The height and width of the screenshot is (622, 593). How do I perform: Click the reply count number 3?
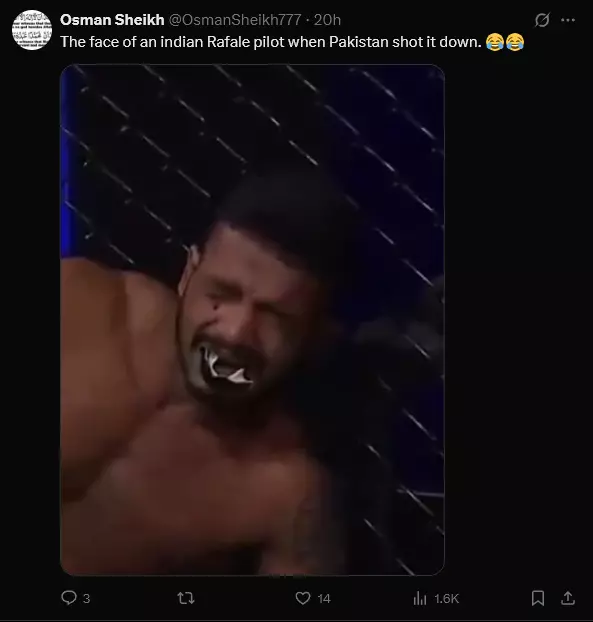[x=86, y=599]
